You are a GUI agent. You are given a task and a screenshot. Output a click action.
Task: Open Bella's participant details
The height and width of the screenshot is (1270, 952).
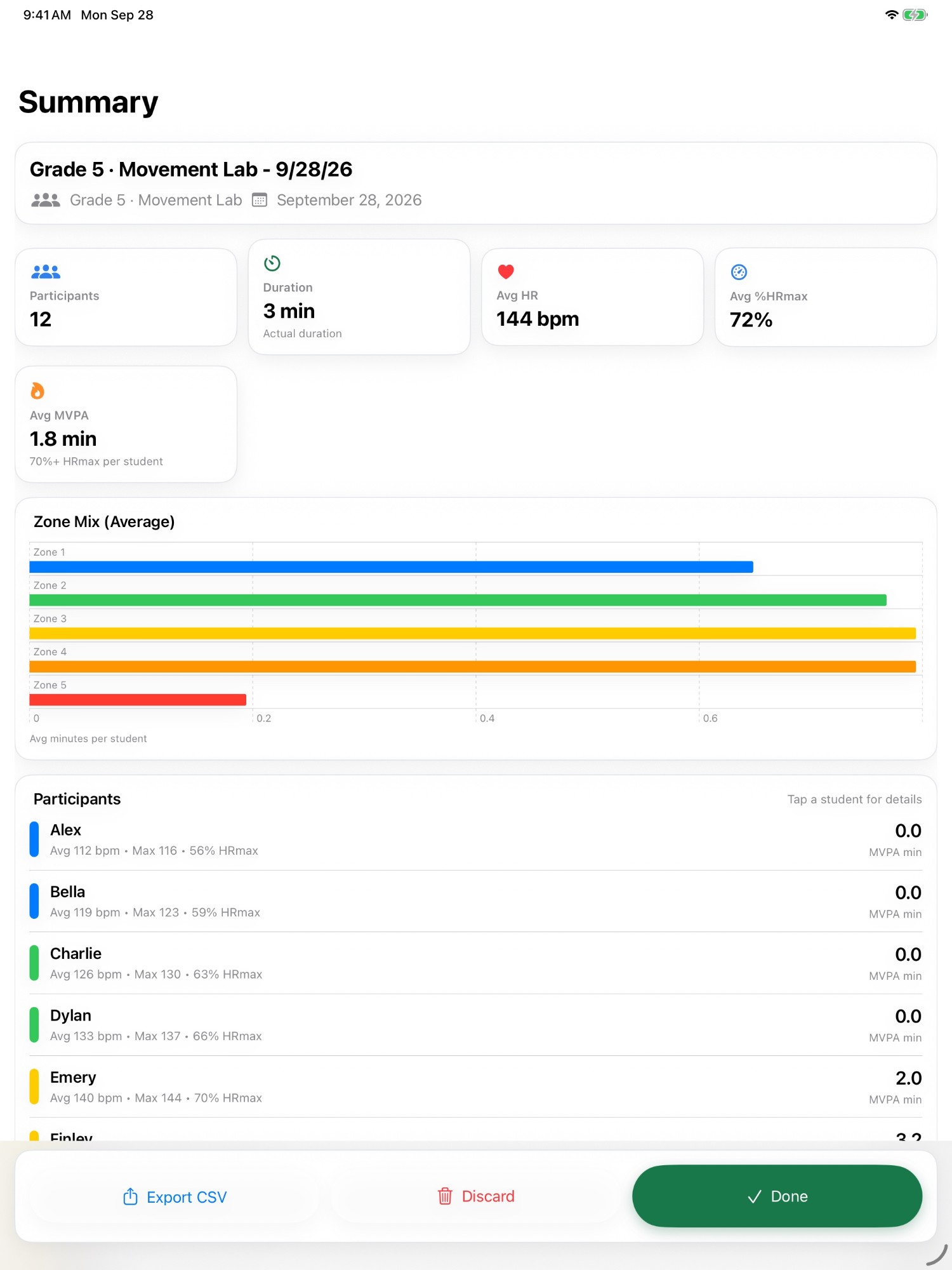[476, 901]
